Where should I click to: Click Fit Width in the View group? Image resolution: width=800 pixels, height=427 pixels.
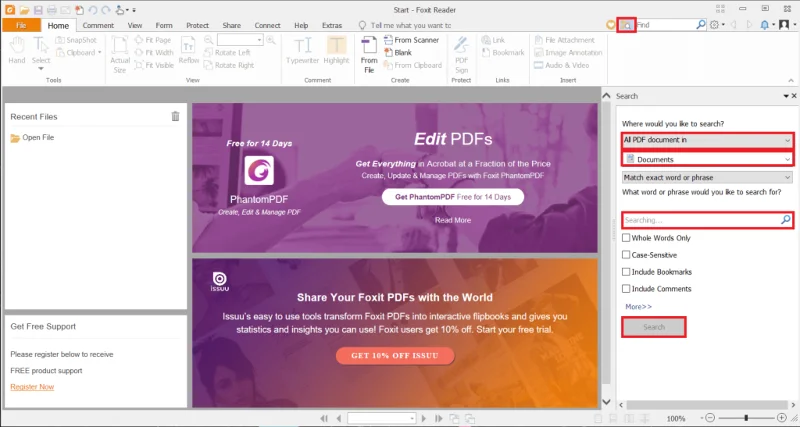tap(154, 53)
